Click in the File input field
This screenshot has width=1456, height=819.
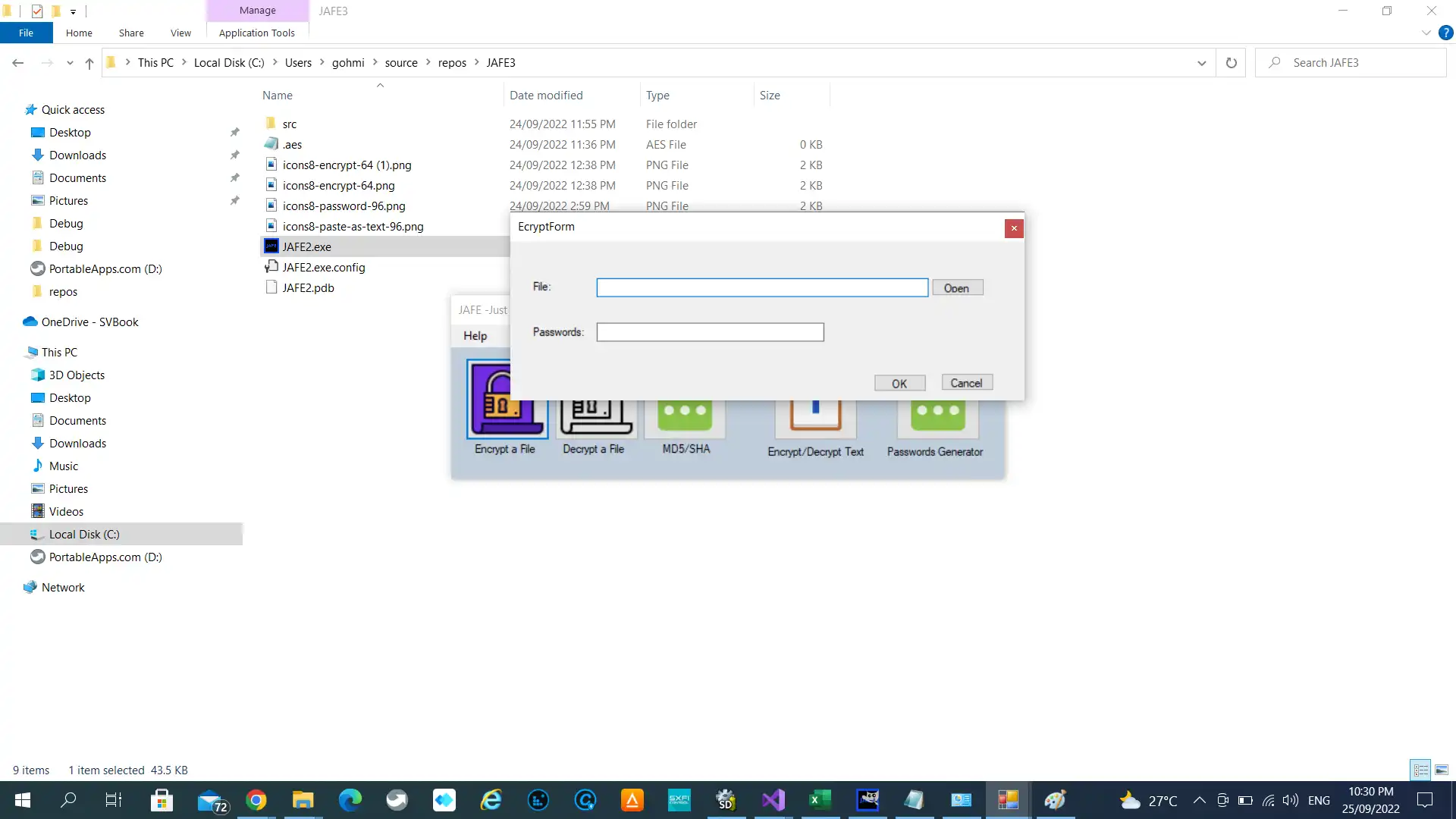762,287
